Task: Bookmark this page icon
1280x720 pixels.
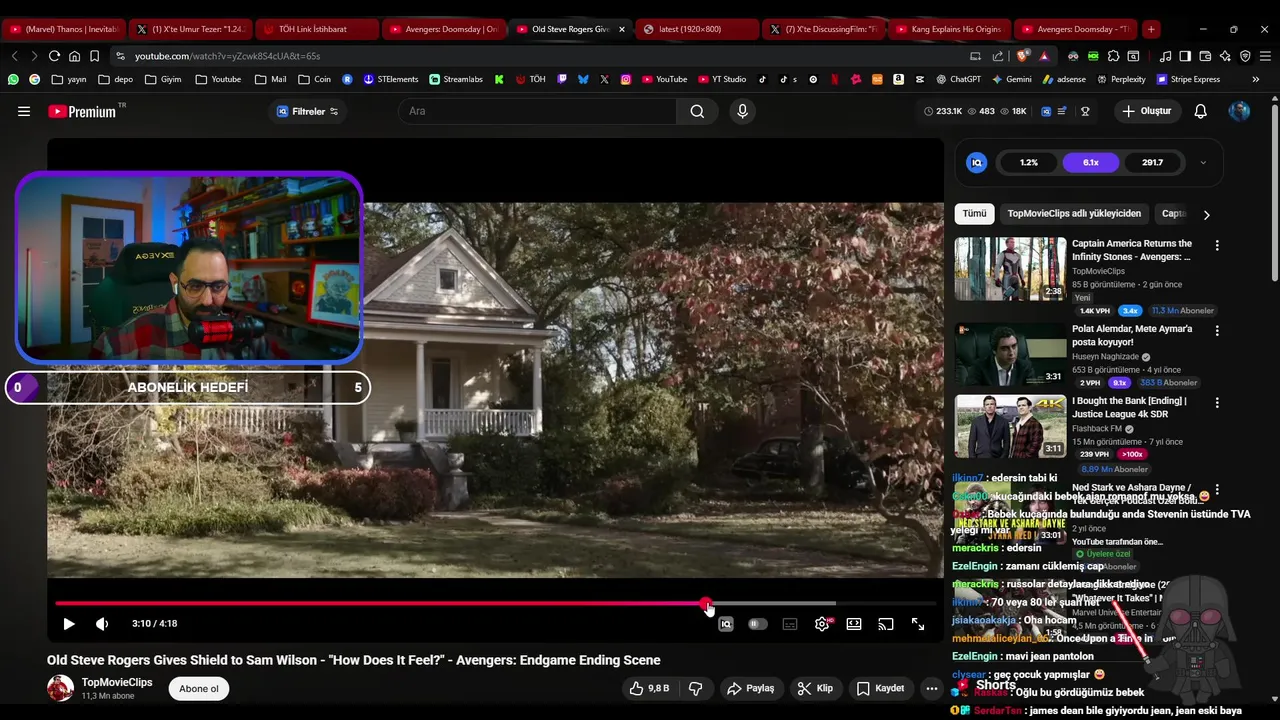Action: pyautogui.click(x=94, y=56)
